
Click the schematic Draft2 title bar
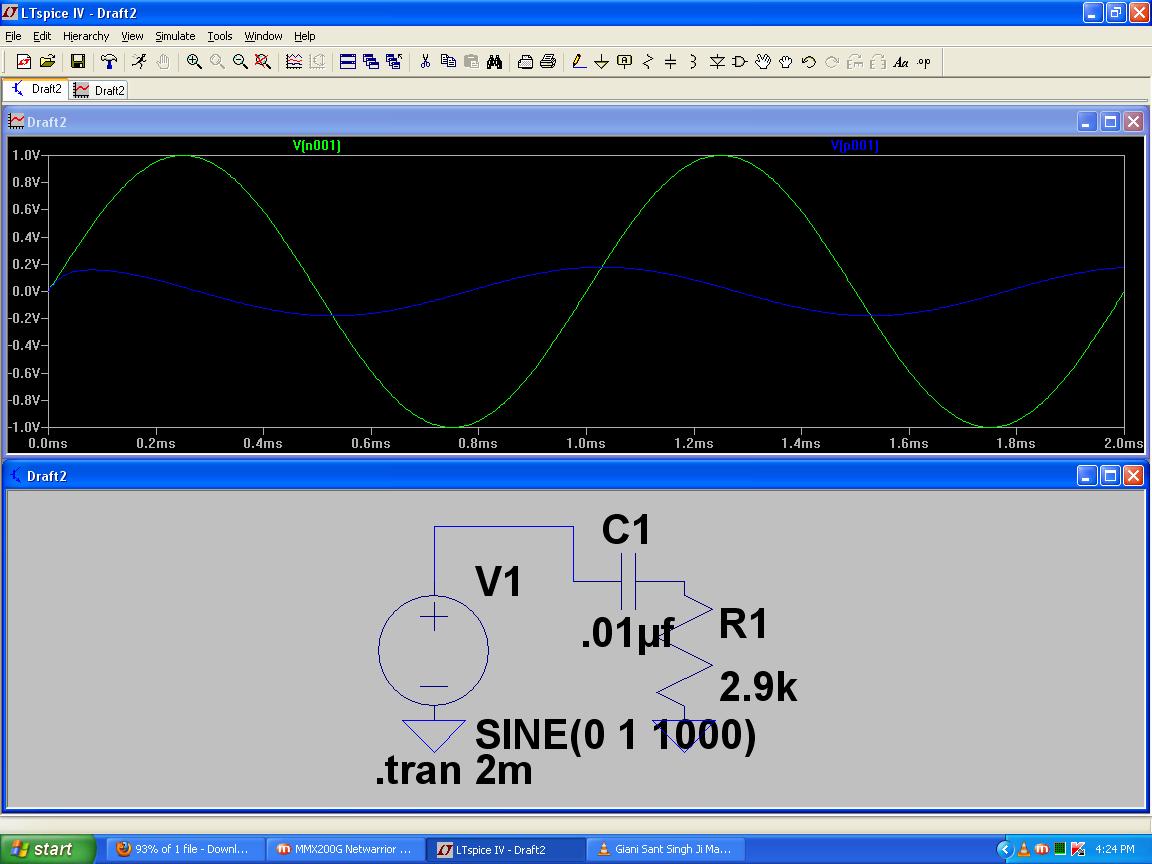click(x=575, y=476)
